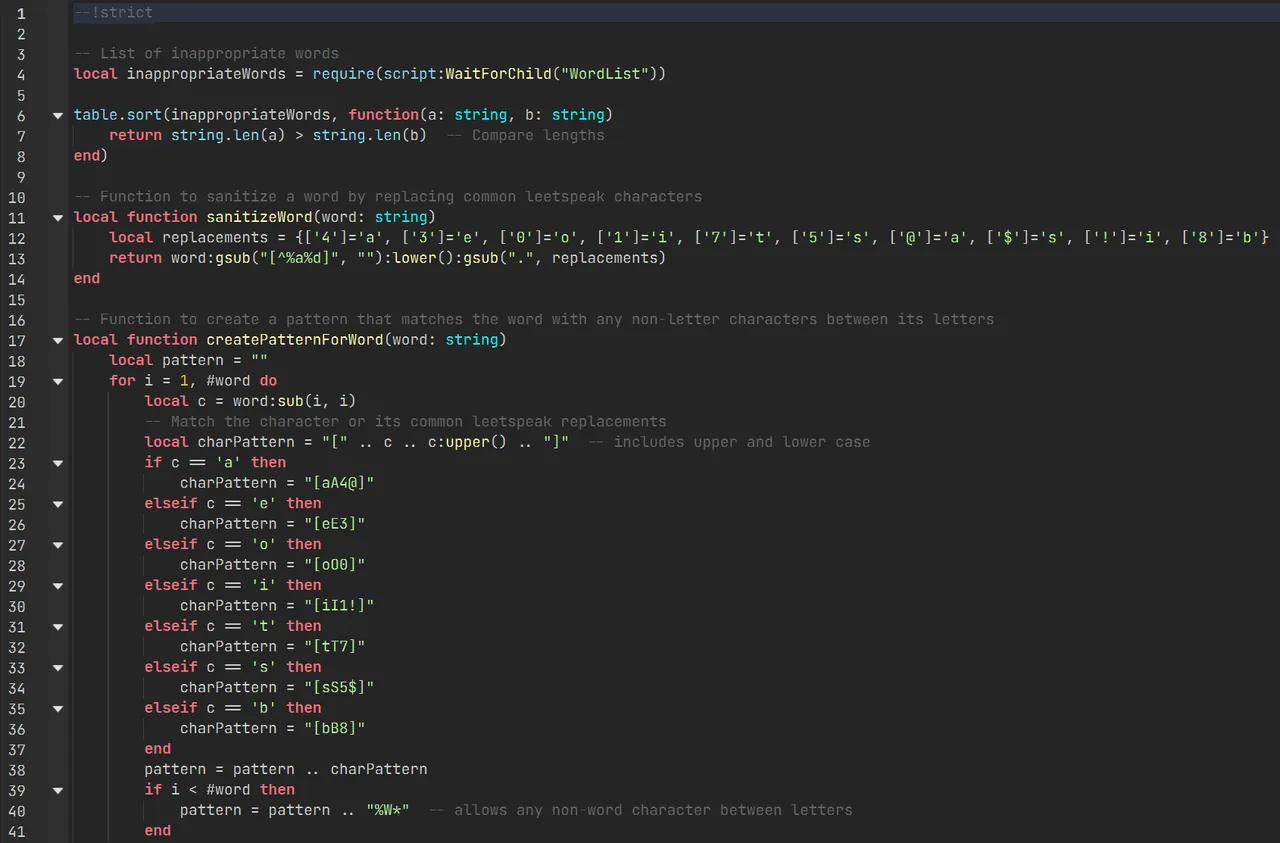
Task: Click the "replacements" variable declaration on line 12
Action: (215, 237)
